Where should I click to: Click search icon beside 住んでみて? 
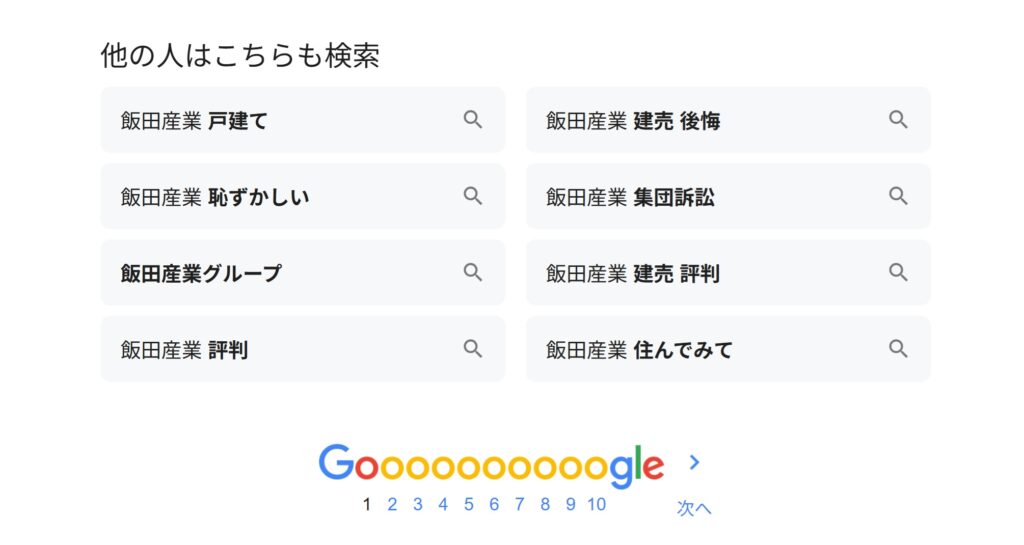pos(899,349)
